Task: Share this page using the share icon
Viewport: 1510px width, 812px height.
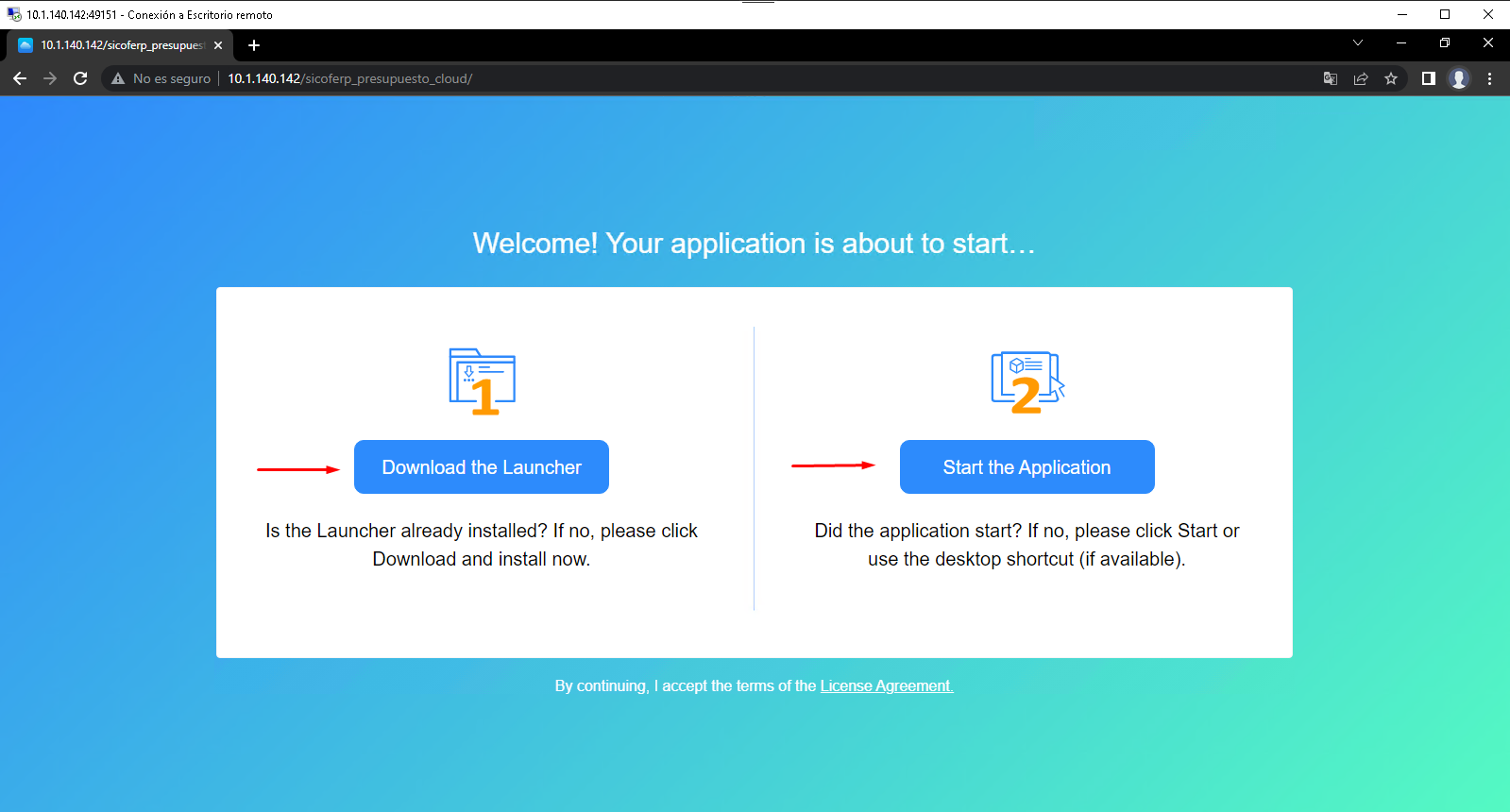Action: (1361, 78)
